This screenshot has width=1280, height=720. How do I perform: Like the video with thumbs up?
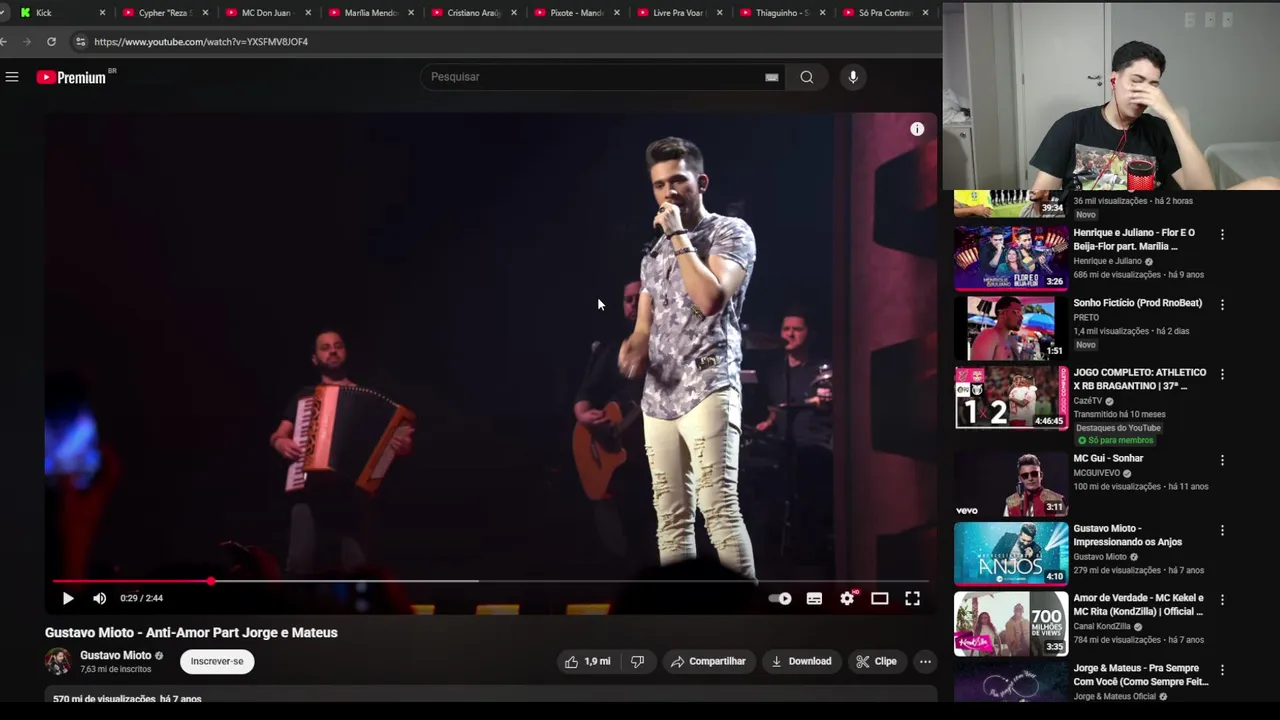point(587,661)
